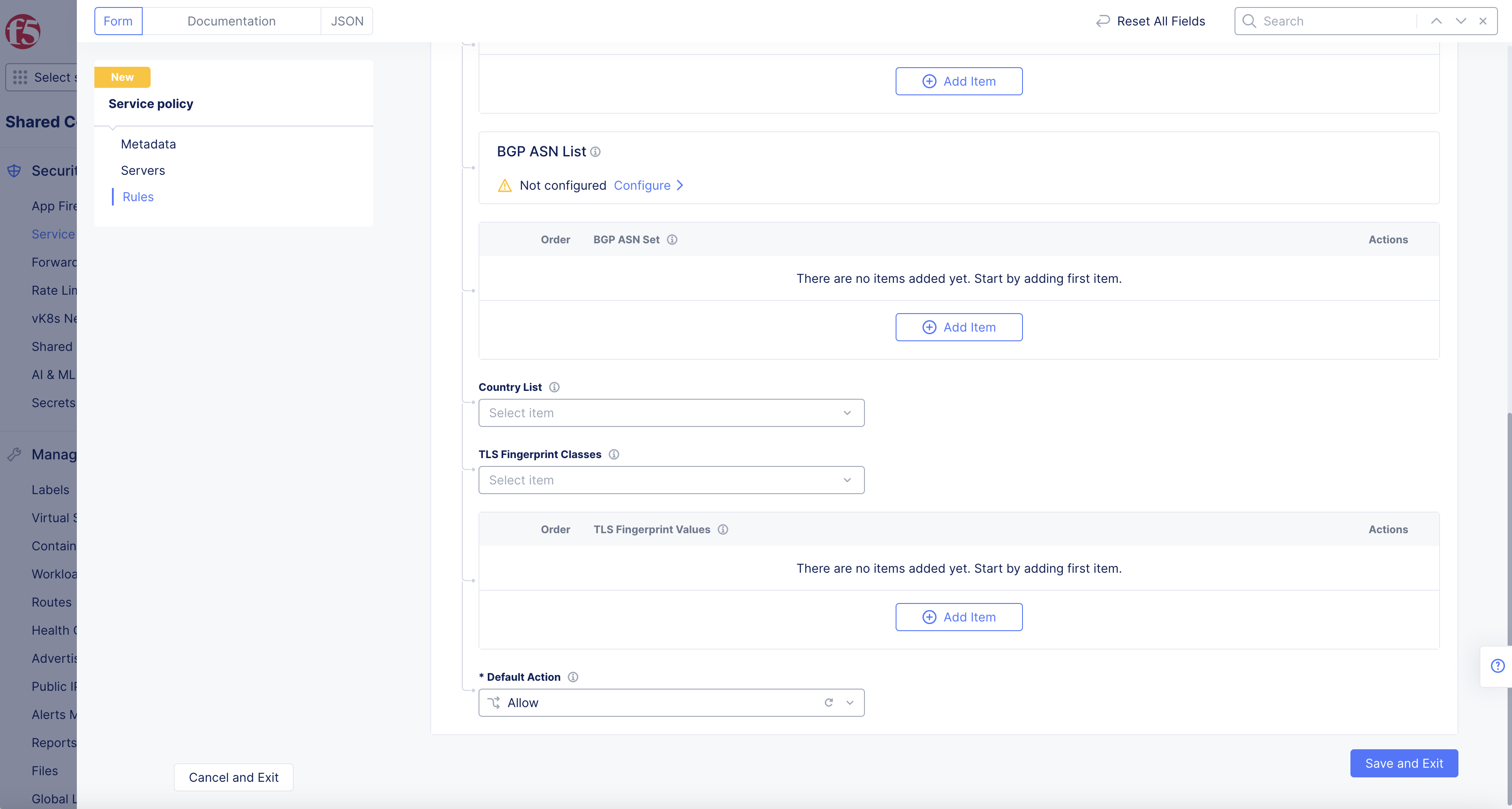The height and width of the screenshot is (809, 1512).
Task: Open the help question mark icon
Action: (x=1498, y=666)
